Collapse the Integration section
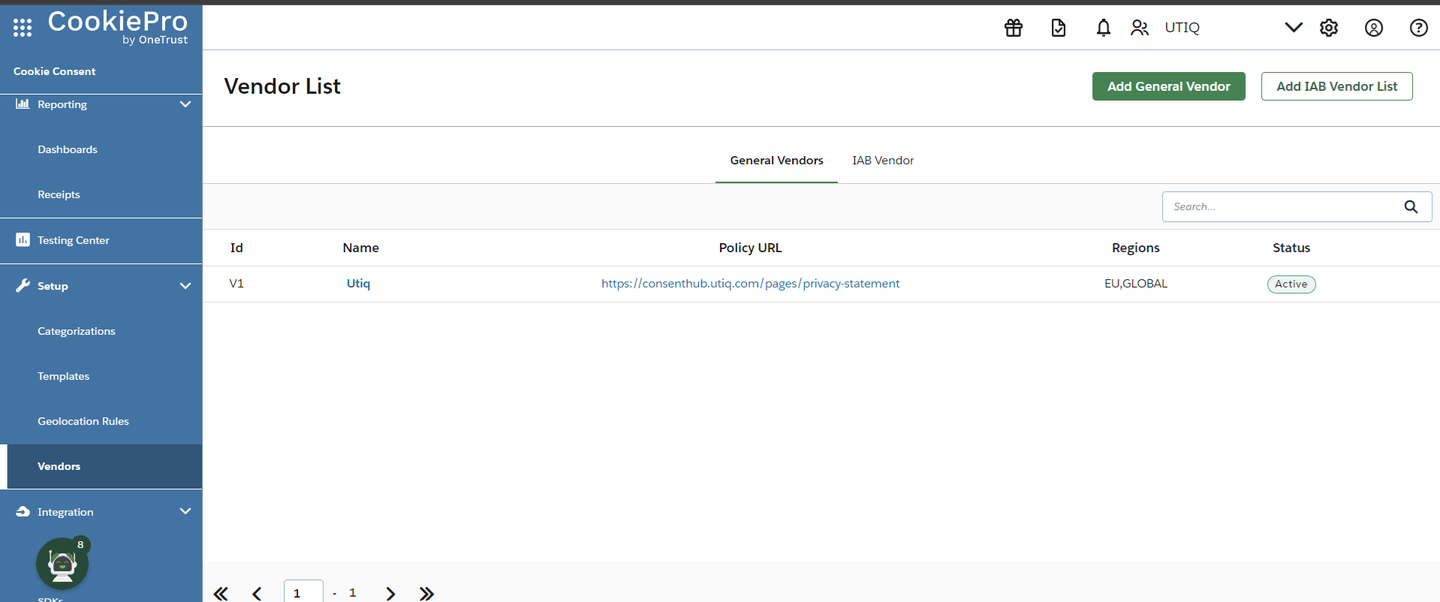The width and height of the screenshot is (1440, 602). pos(185,512)
